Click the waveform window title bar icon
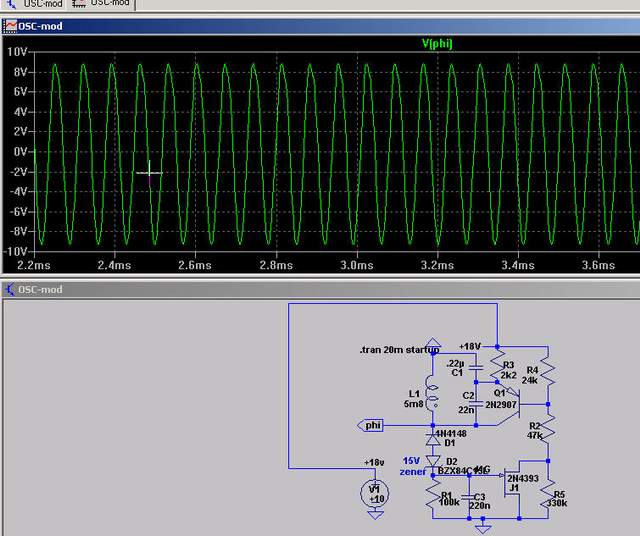The image size is (640, 536). (x=9, y=26)
